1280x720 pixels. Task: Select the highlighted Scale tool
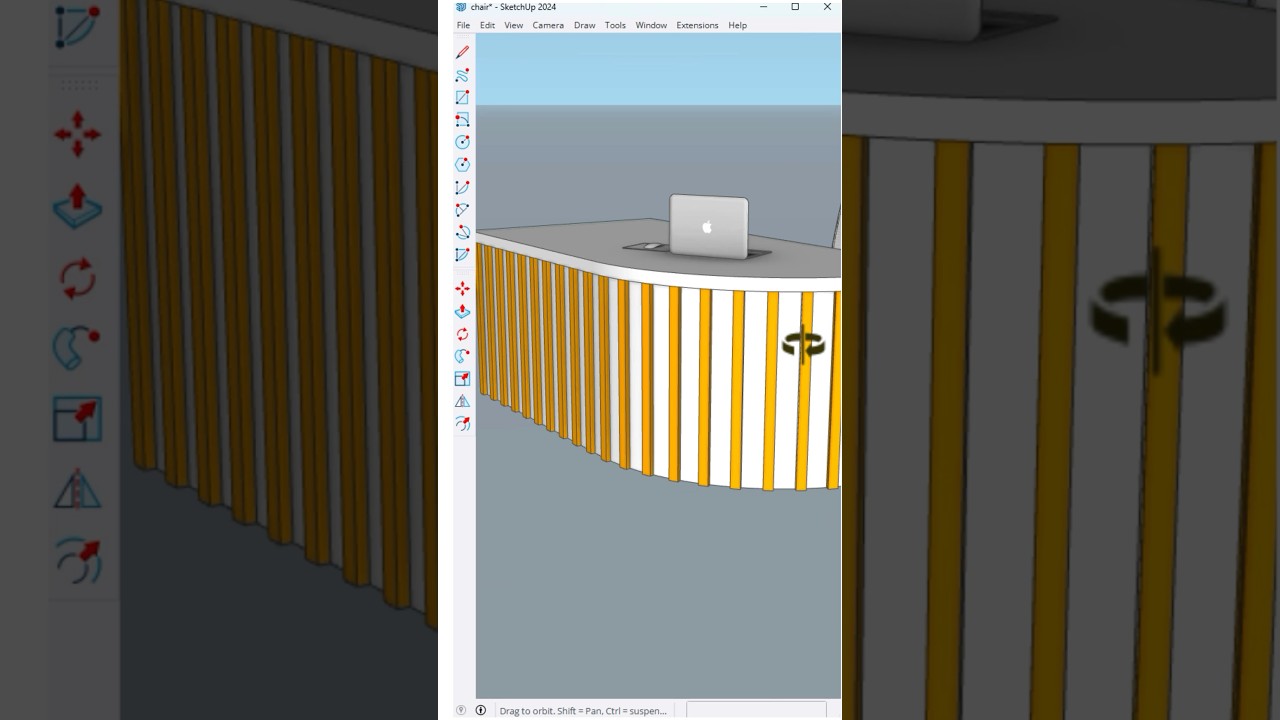(x=462, y=378)
